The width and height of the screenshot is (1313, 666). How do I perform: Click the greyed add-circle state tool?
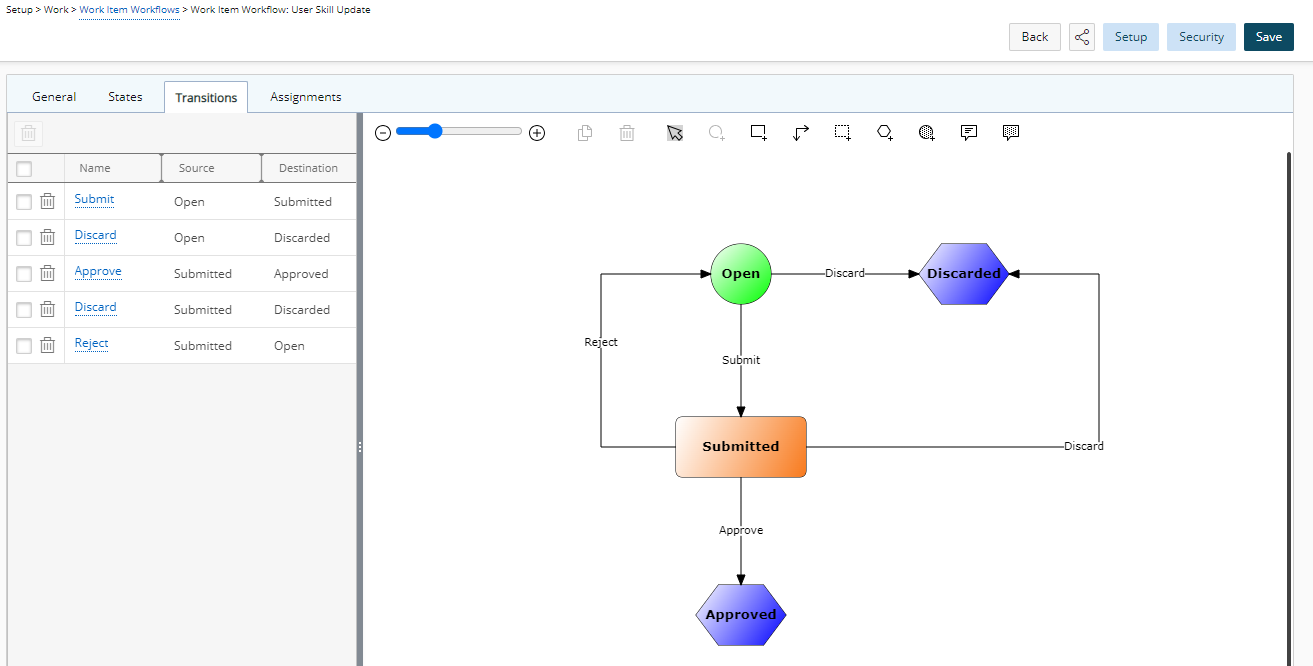tap(717, 133)
